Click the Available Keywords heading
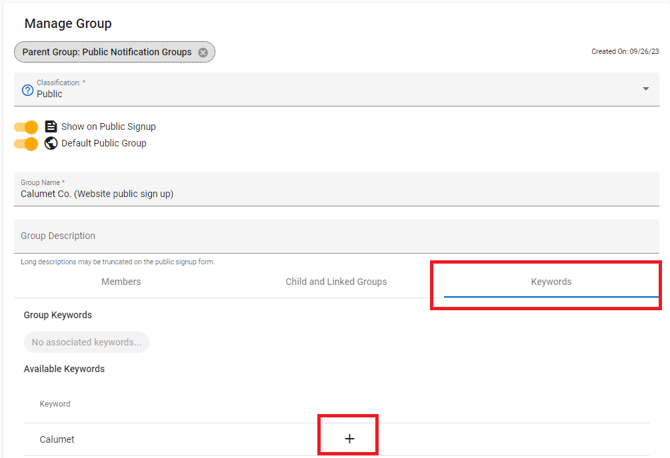670x458 pixels. [x=64, y=369]
